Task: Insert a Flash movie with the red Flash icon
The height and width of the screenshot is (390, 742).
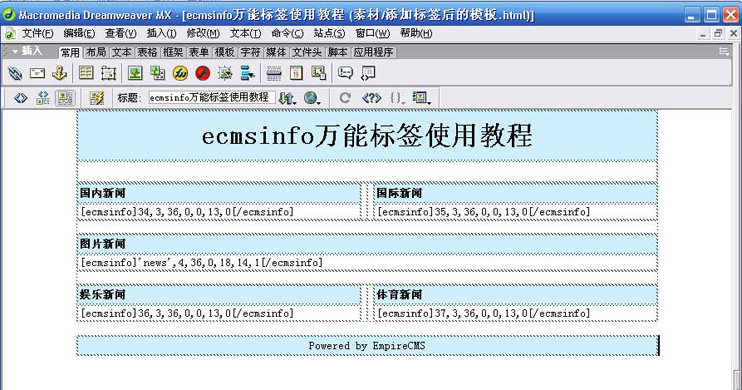Action: (x=203, y=73)
